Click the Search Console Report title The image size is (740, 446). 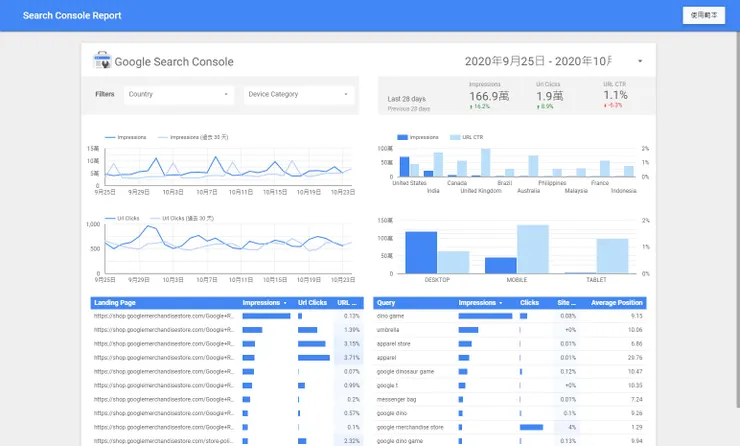[x=72, y=16]
